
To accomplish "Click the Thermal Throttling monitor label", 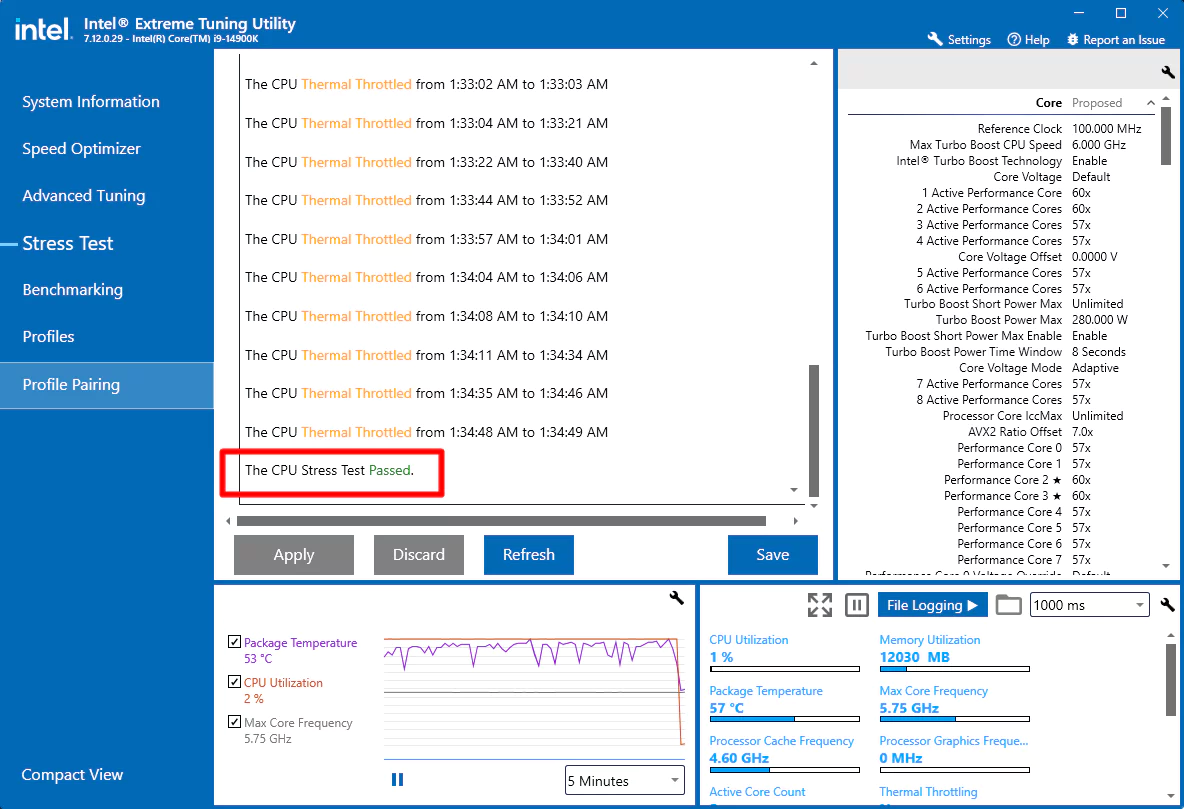I will [928, 792].
